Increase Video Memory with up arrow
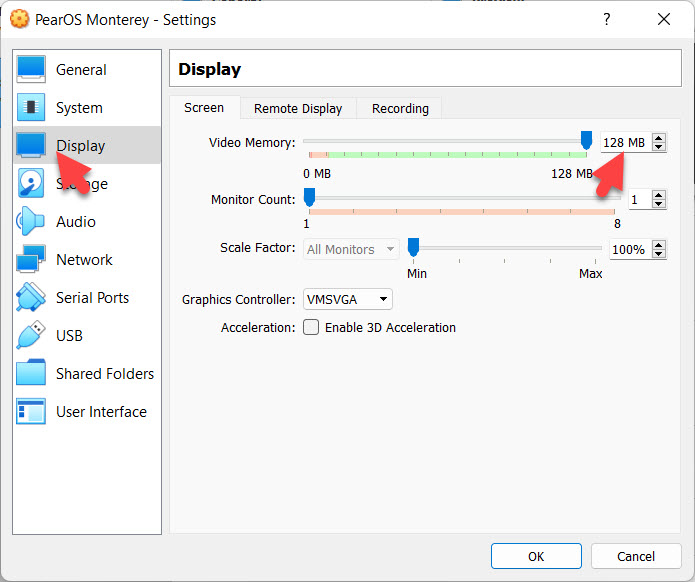 tap(659, 138)
